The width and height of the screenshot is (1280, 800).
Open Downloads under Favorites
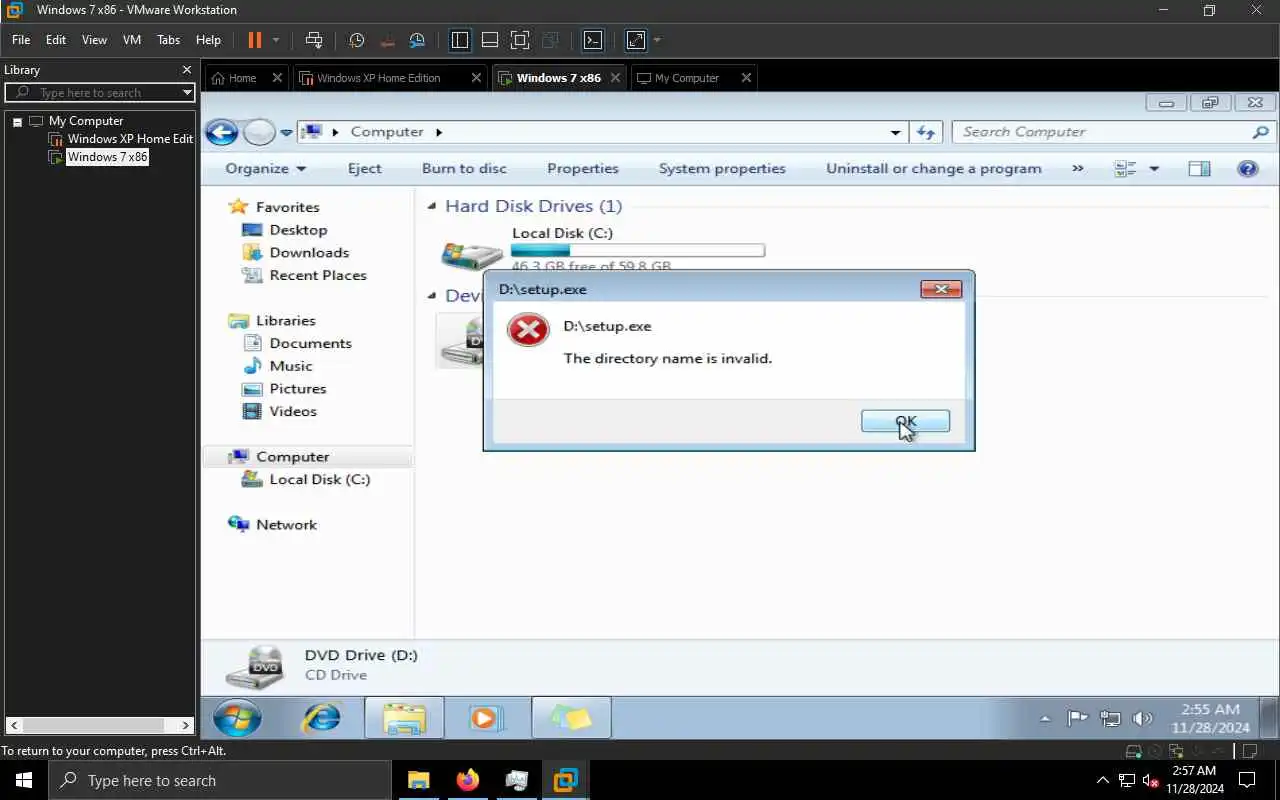309,253
